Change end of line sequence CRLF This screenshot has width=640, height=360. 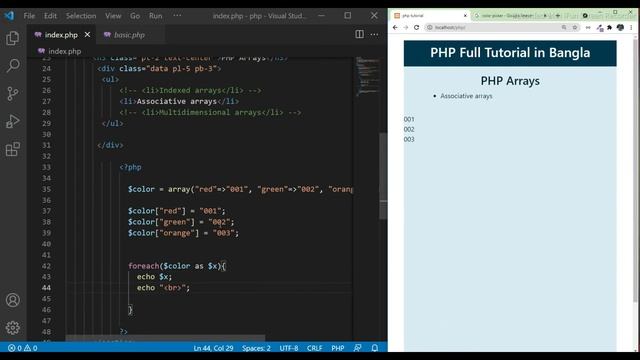(x=314, y=348)
